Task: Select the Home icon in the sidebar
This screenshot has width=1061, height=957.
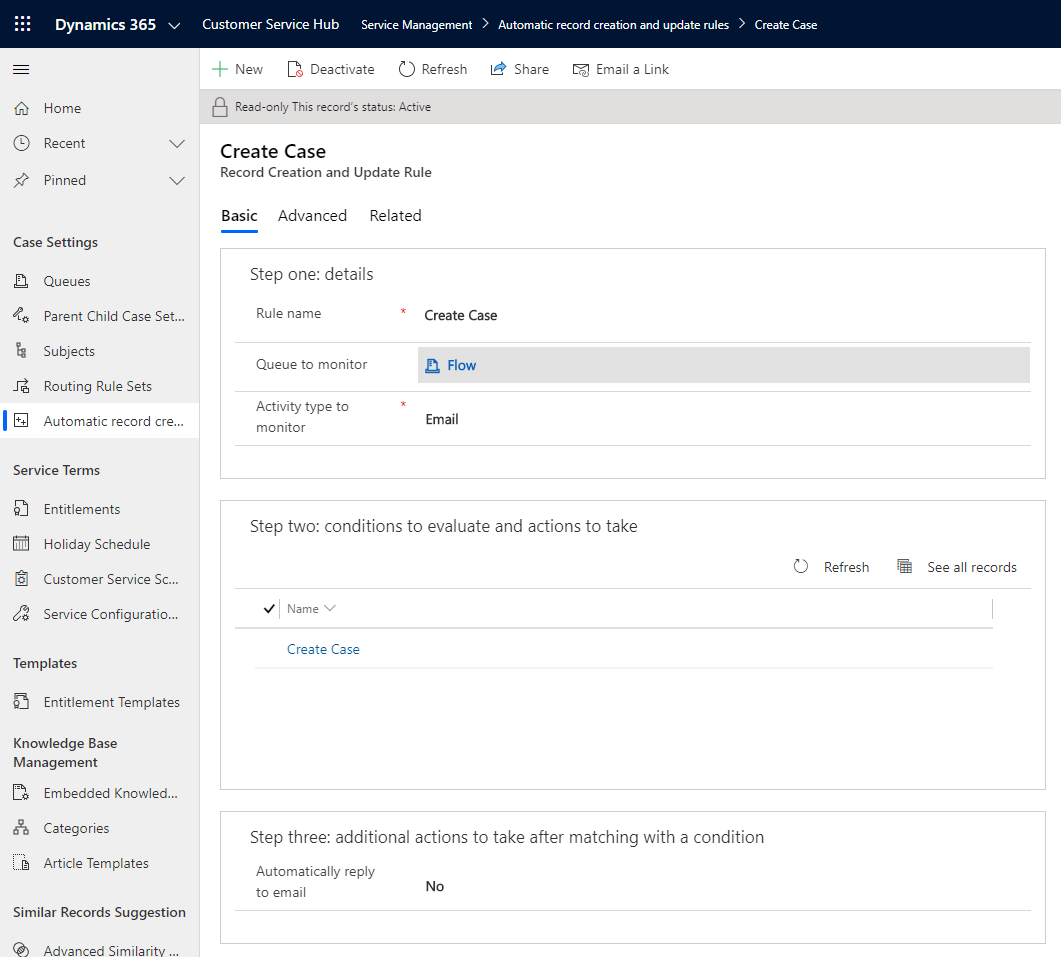Action: coord(20,107)
